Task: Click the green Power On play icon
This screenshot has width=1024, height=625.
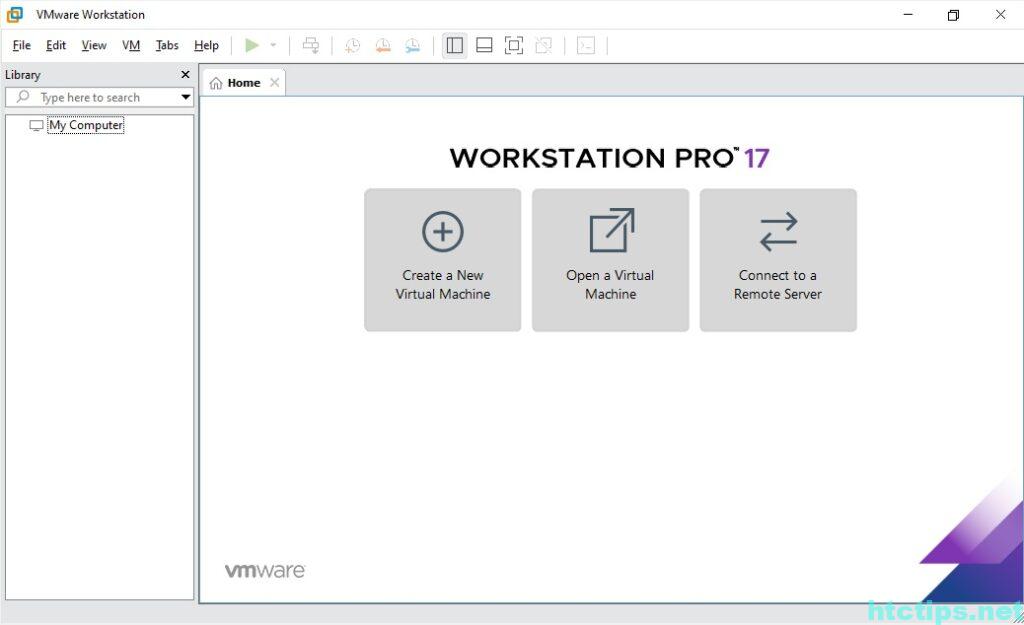Action: pos(252,45)
